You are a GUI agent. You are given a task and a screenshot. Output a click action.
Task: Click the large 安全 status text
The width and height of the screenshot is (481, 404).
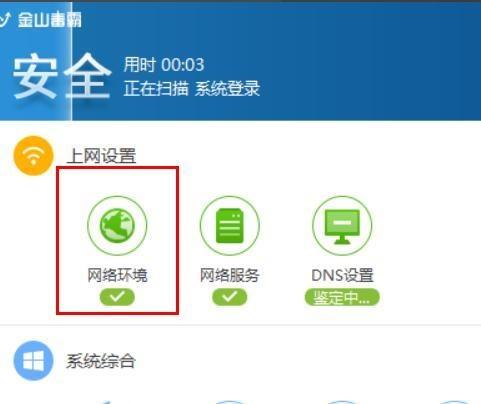tap(62, 77)
